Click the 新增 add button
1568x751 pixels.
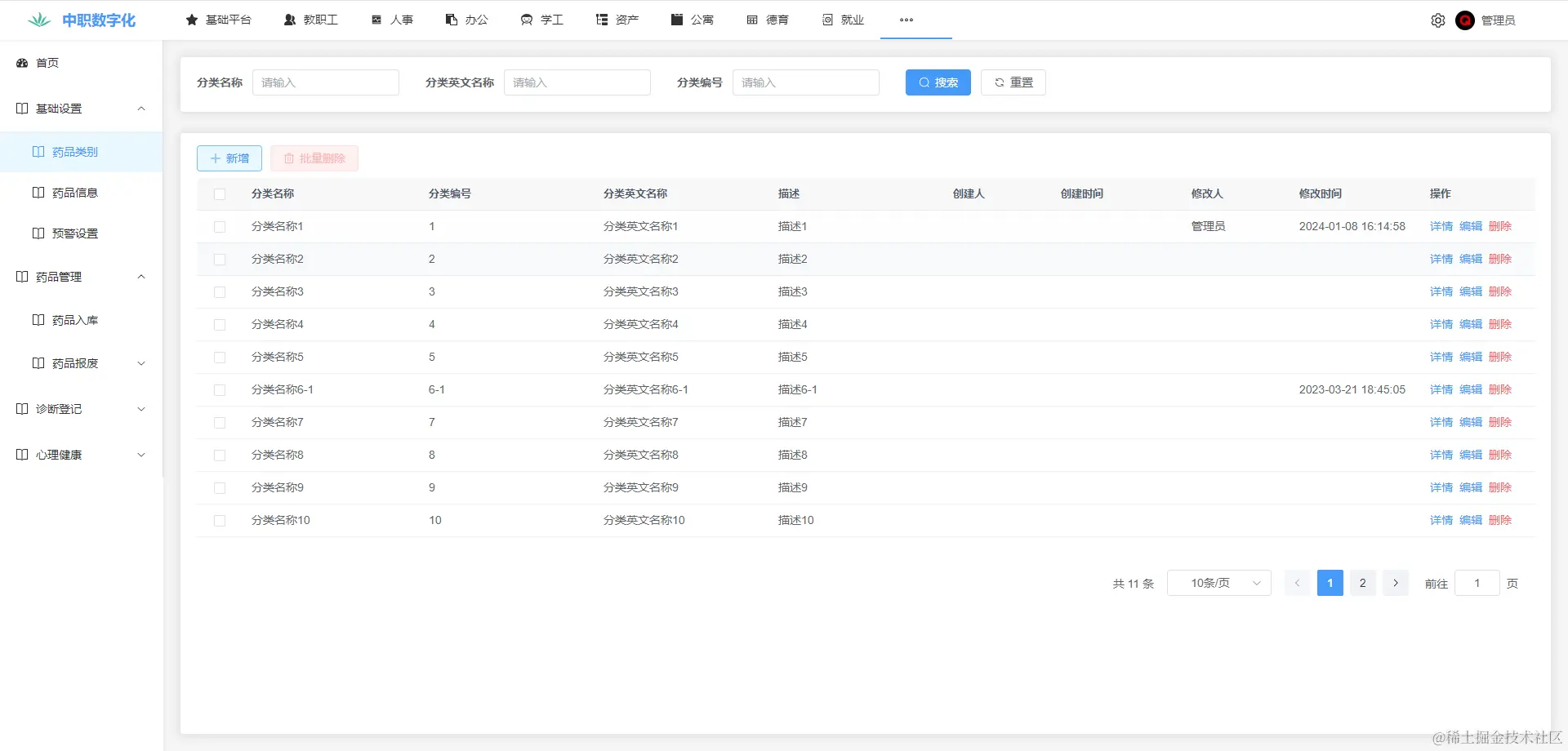coord(229,158)
